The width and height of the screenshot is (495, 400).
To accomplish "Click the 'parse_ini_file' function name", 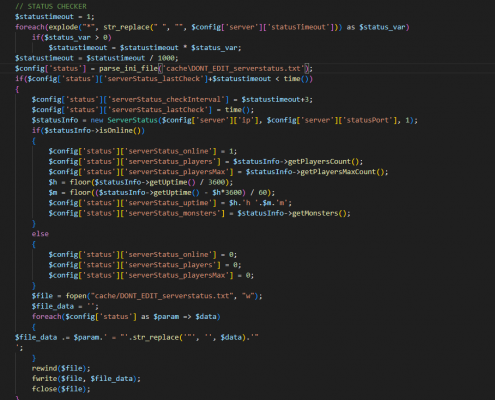I will click(x=128, y=68).
